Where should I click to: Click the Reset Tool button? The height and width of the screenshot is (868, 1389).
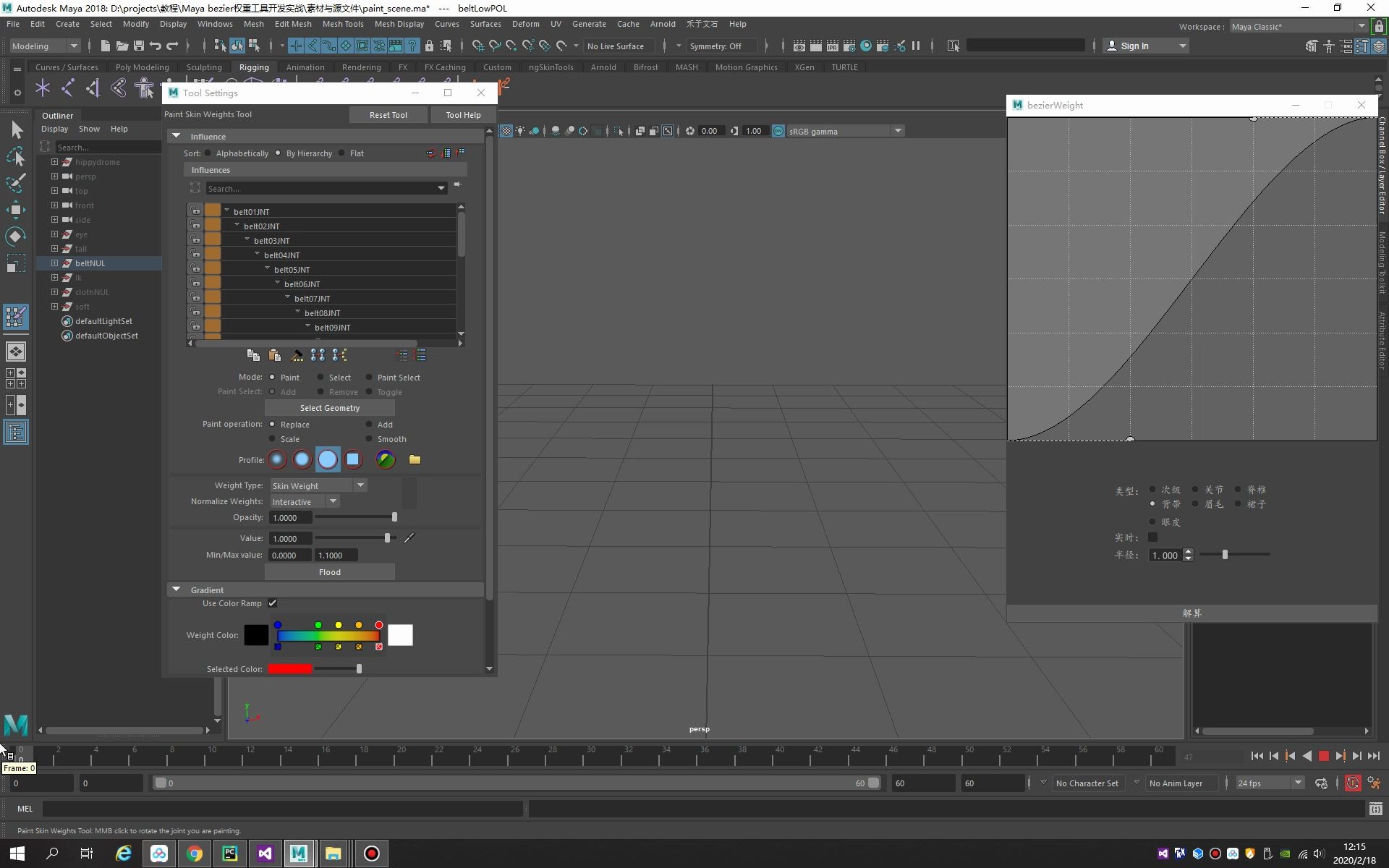point(388,114)
